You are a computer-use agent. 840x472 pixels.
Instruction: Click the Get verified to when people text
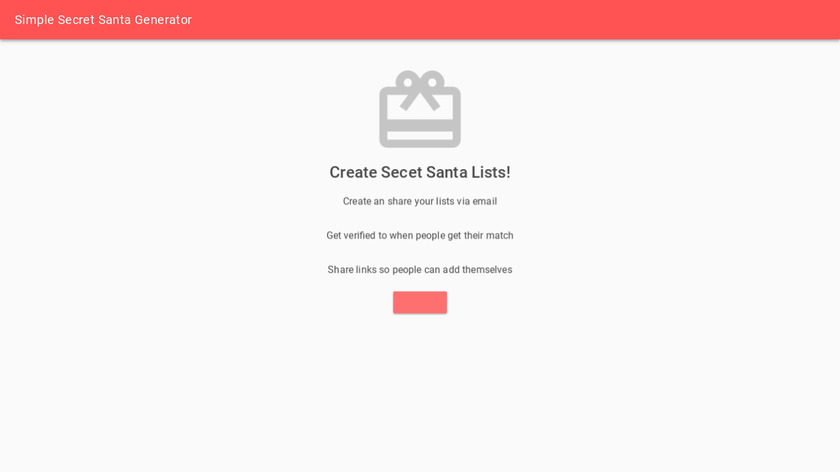[420, 236]
